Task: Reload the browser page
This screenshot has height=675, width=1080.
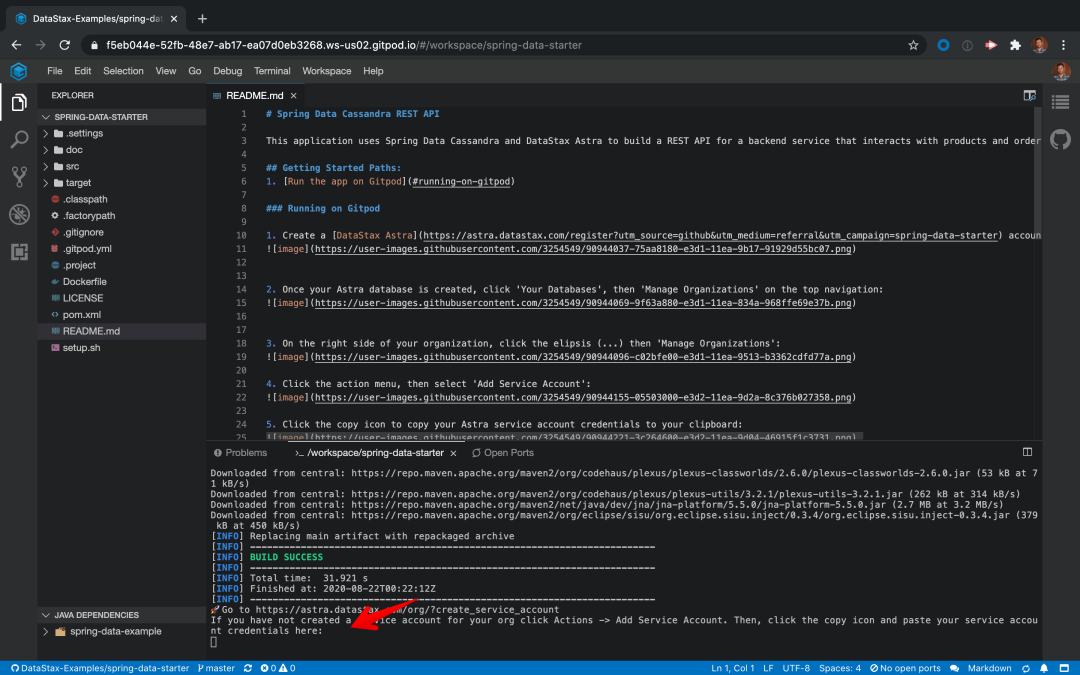Action: (x=65, y=45)
